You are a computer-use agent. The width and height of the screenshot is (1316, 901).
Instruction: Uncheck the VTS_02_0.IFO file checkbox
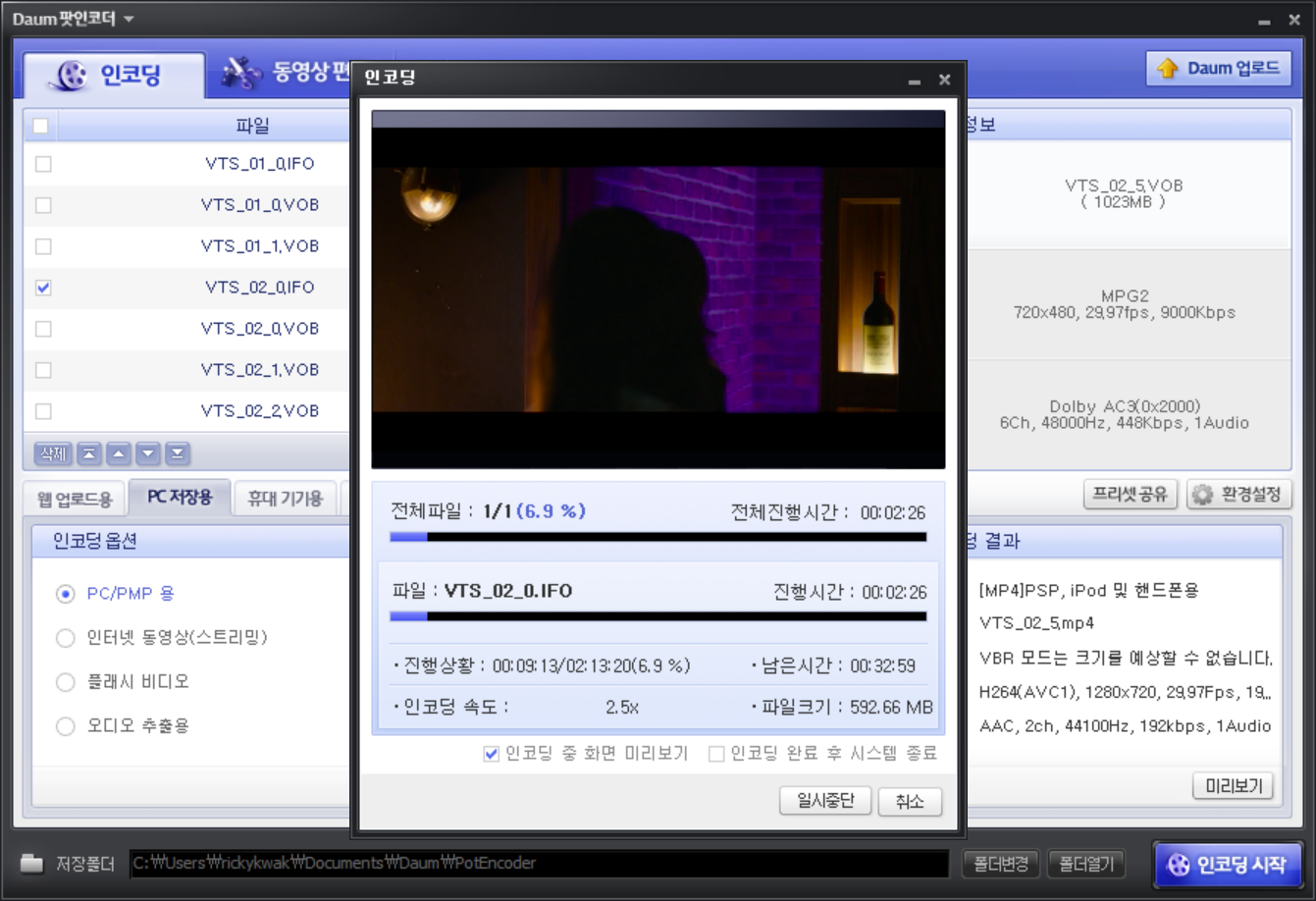[x=43, y=288]
